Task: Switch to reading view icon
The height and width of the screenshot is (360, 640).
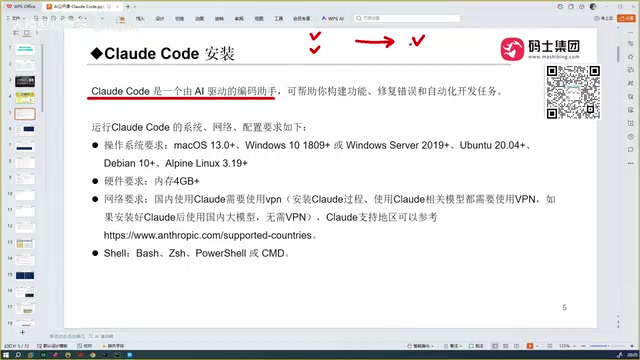Action: click(x=517, y=346)
